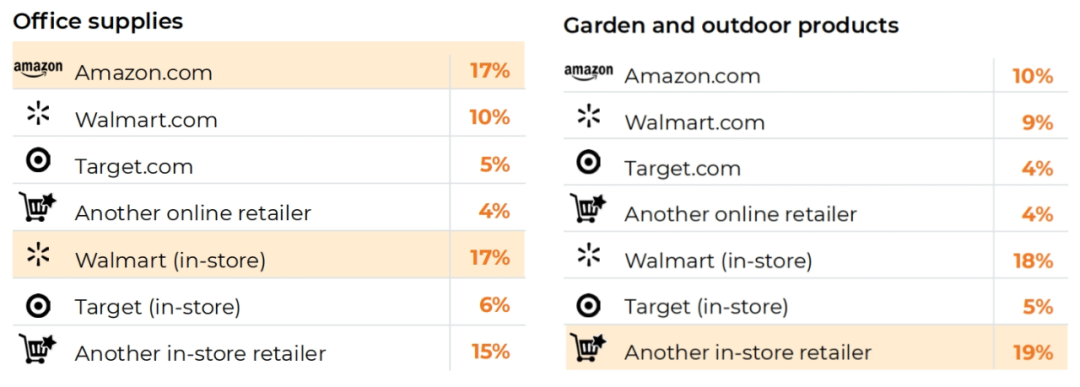Click the 18% value for Walmart (in-store) in Garden section
Image resolution: width=1080 pixels, height=387 pixels.
coord(1033,261)
